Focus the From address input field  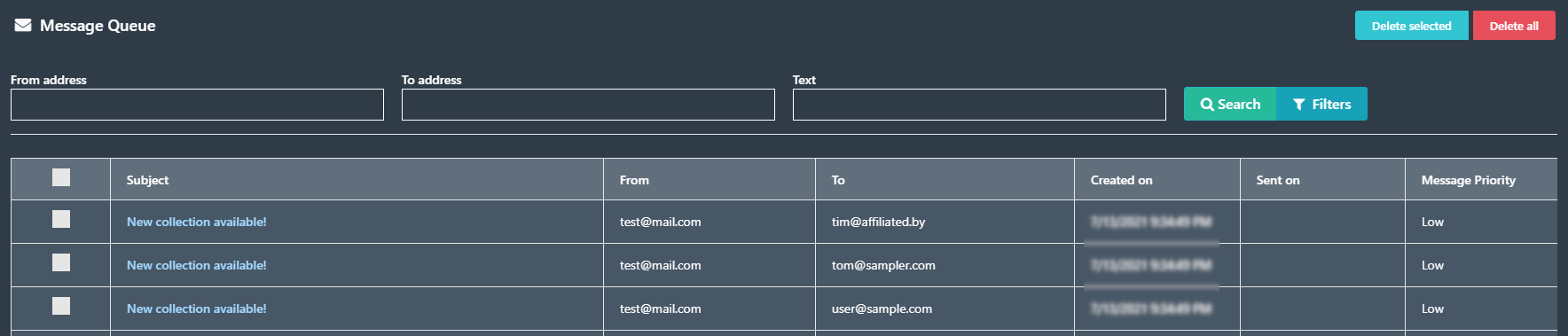pos(197,105)
